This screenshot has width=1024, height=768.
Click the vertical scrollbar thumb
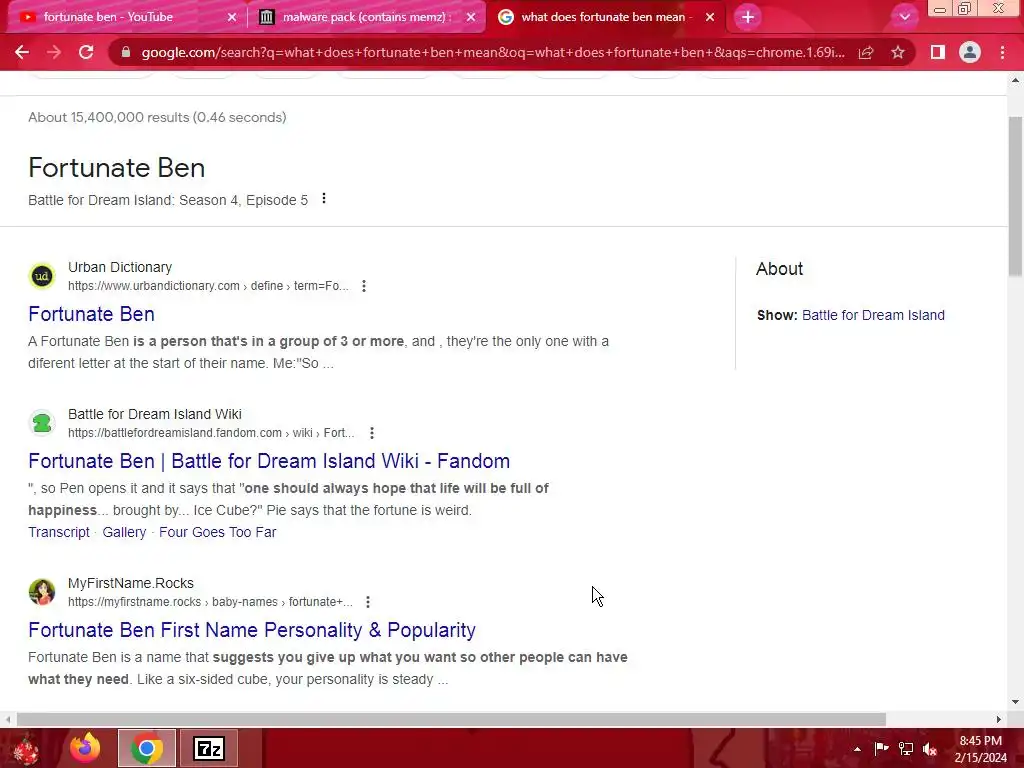[x=1016, y=196]
